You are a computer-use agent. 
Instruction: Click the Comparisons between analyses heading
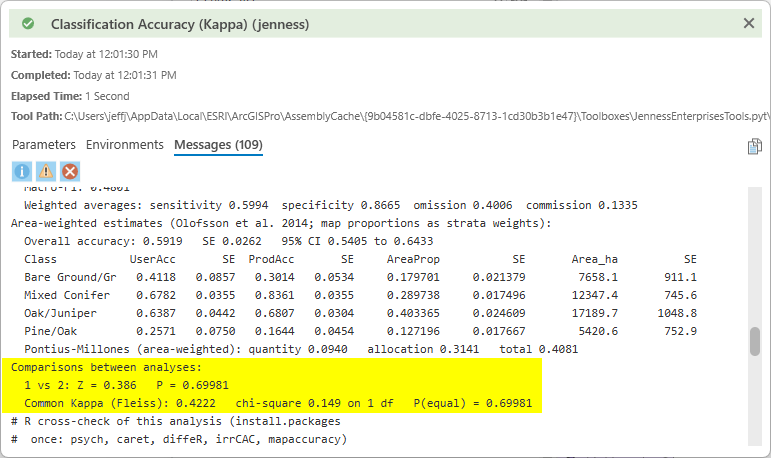point(106,367)
